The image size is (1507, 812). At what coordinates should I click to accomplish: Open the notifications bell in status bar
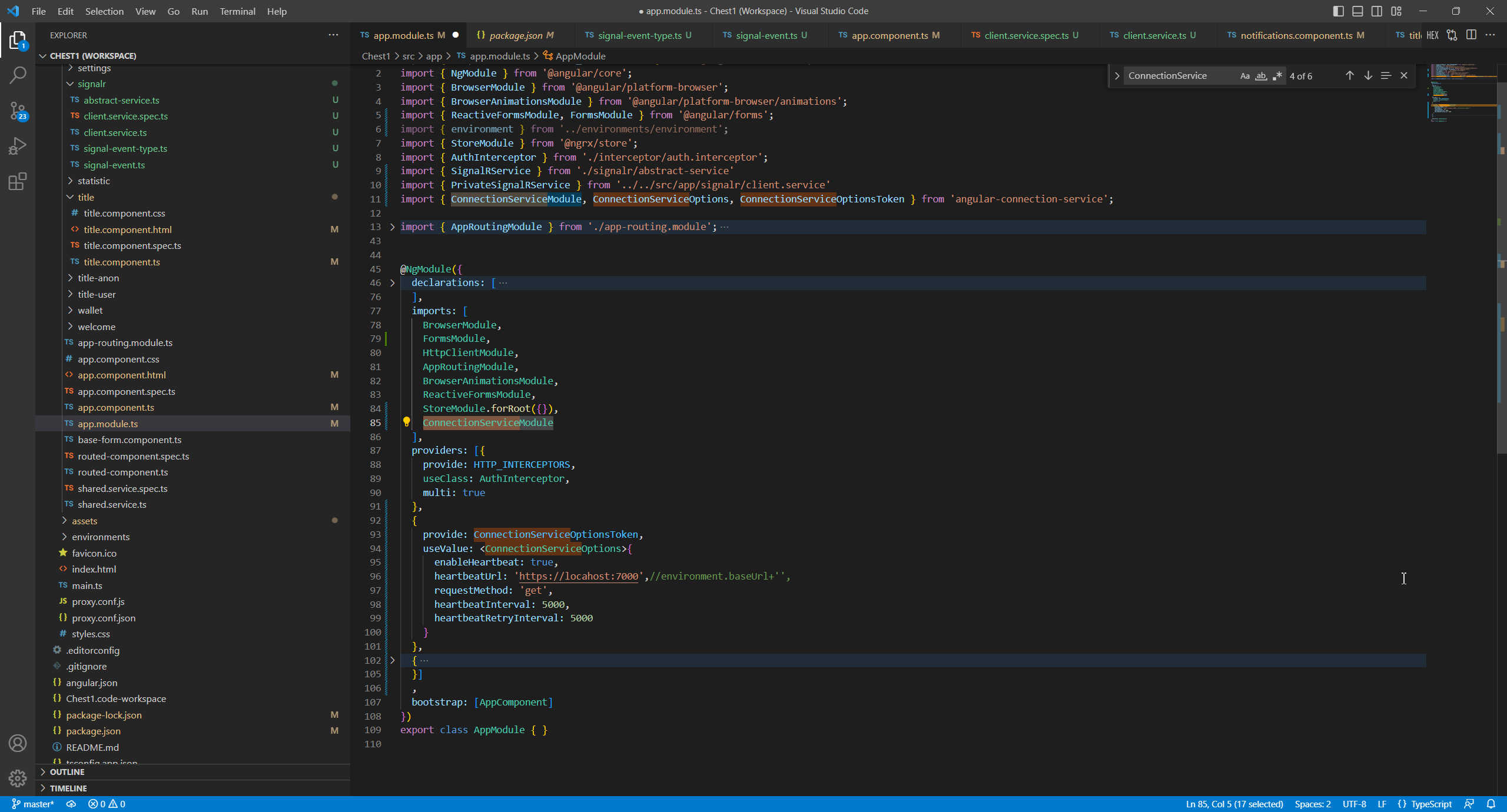point(1491,804)
